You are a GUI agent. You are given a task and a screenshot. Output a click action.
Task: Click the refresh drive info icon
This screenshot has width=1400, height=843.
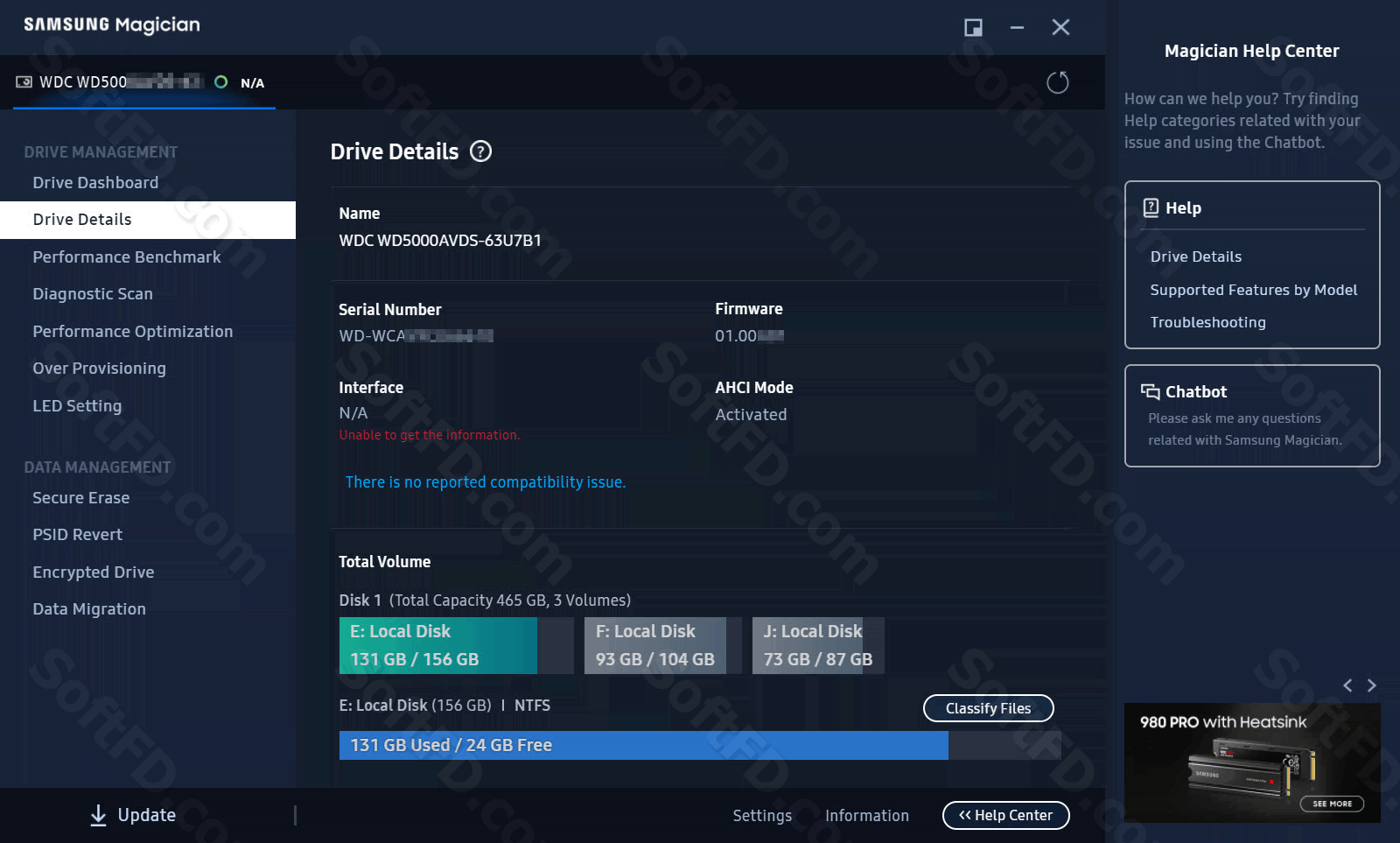(x=1058, y=82)
